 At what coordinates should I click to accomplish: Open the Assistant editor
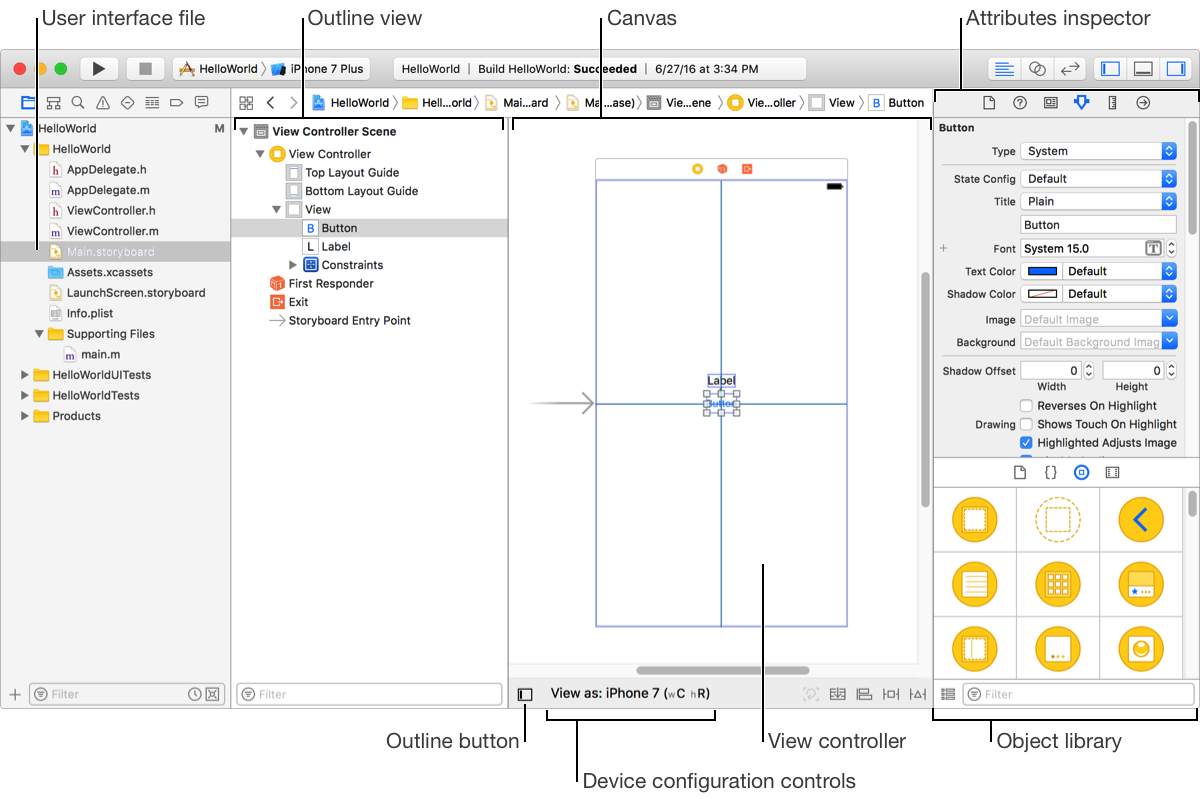pos(1037,69)
